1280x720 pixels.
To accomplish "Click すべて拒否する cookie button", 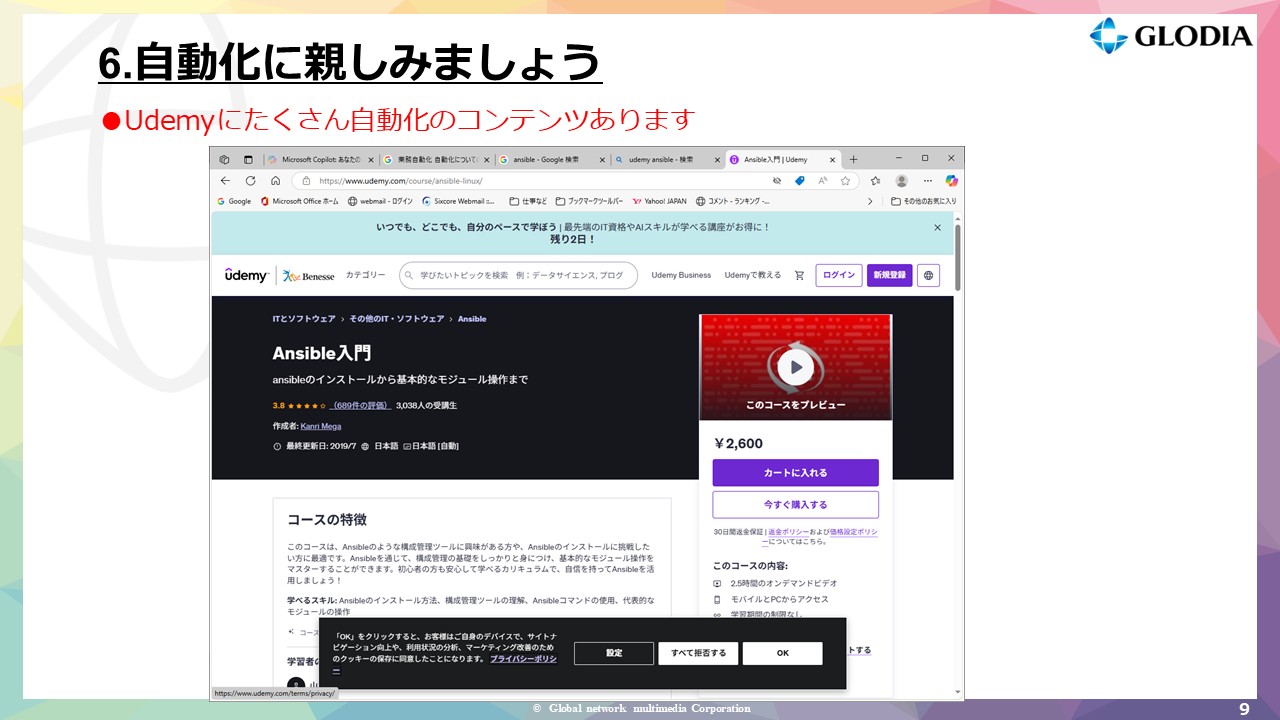I will 698,653.
